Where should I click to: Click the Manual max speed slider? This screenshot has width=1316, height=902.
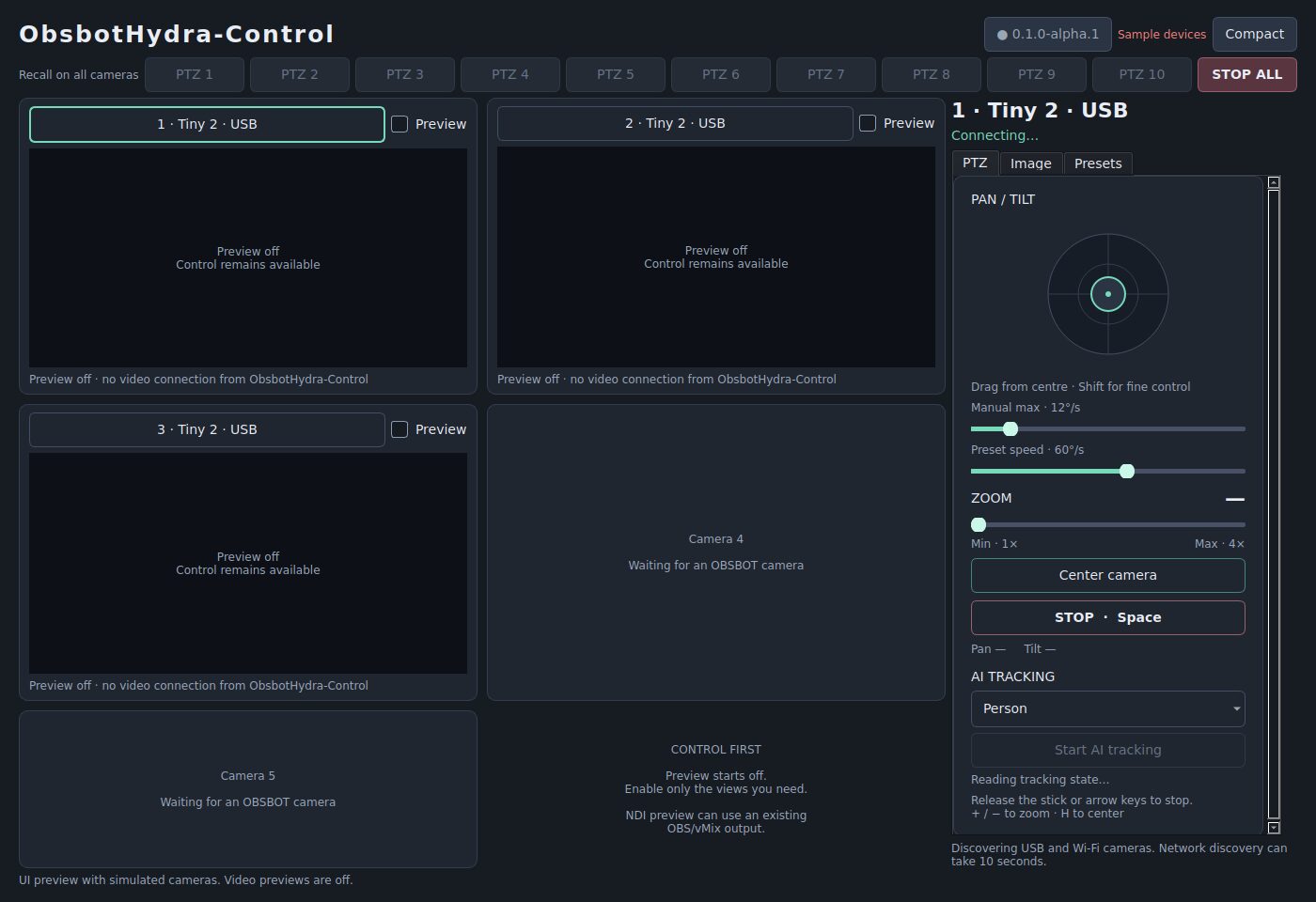[x=1108, y=428]
